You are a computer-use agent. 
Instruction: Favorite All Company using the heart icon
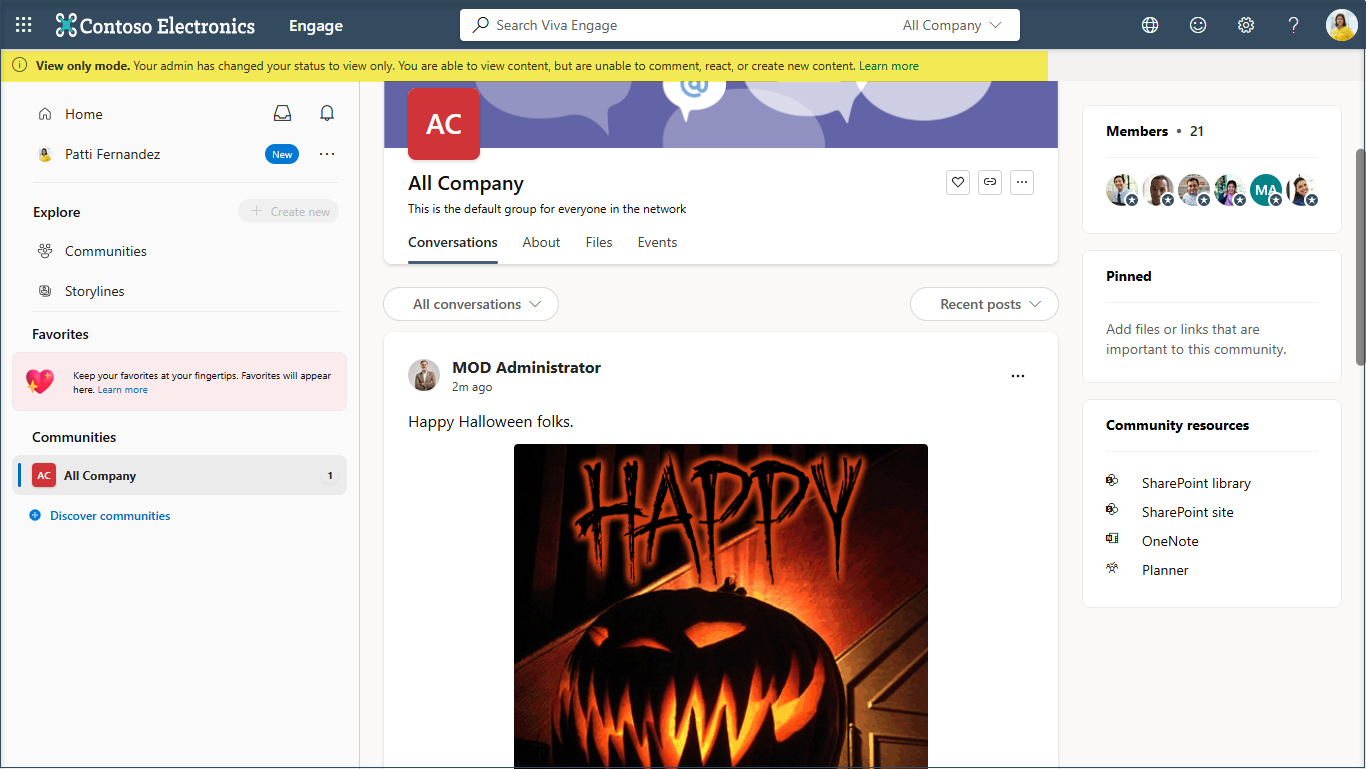pos(957,182)
